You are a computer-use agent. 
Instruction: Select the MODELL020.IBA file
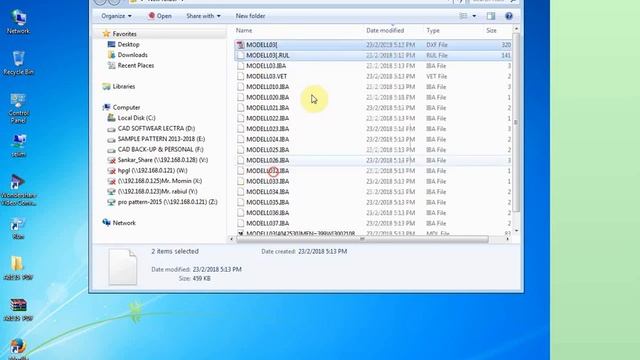[373, 98]
